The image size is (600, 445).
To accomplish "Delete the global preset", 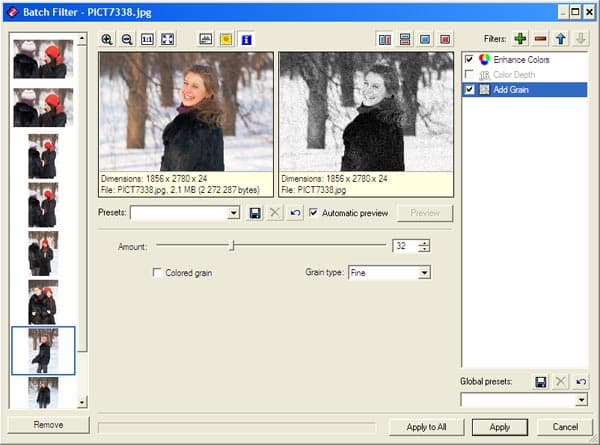I will coord(561,381).
